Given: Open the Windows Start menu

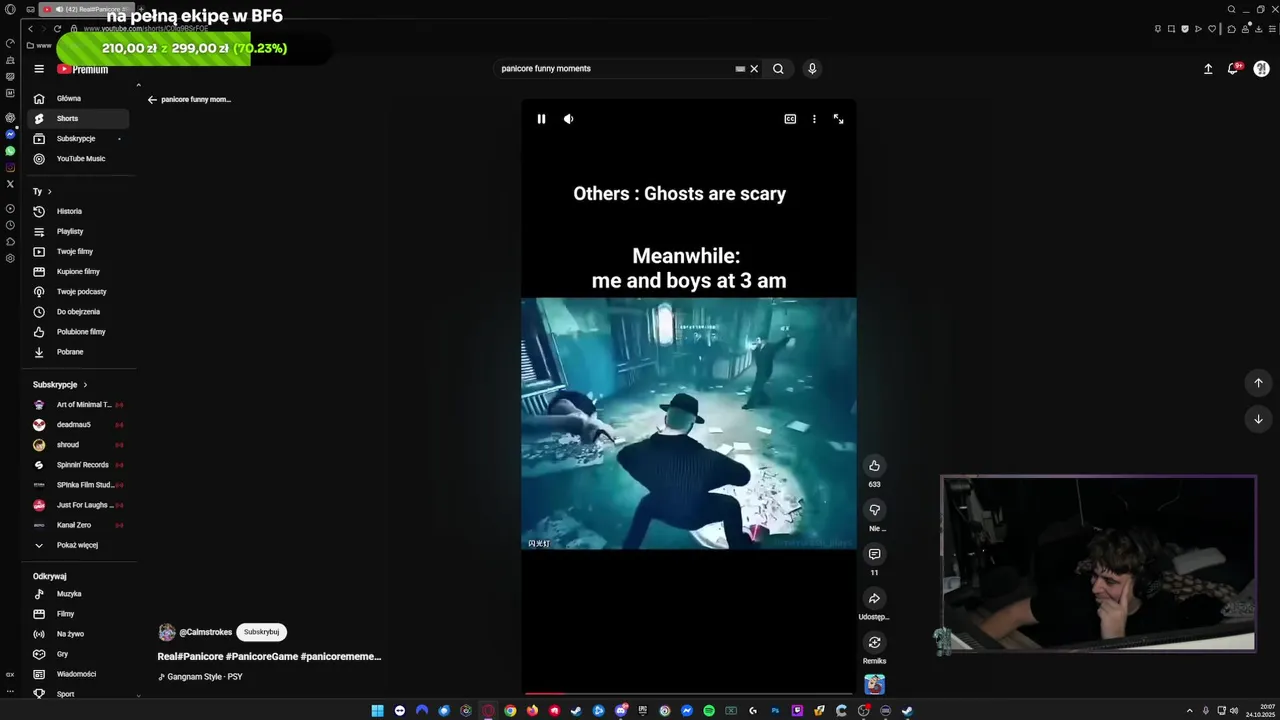Looking at the screenshot, I should [377, 711].
